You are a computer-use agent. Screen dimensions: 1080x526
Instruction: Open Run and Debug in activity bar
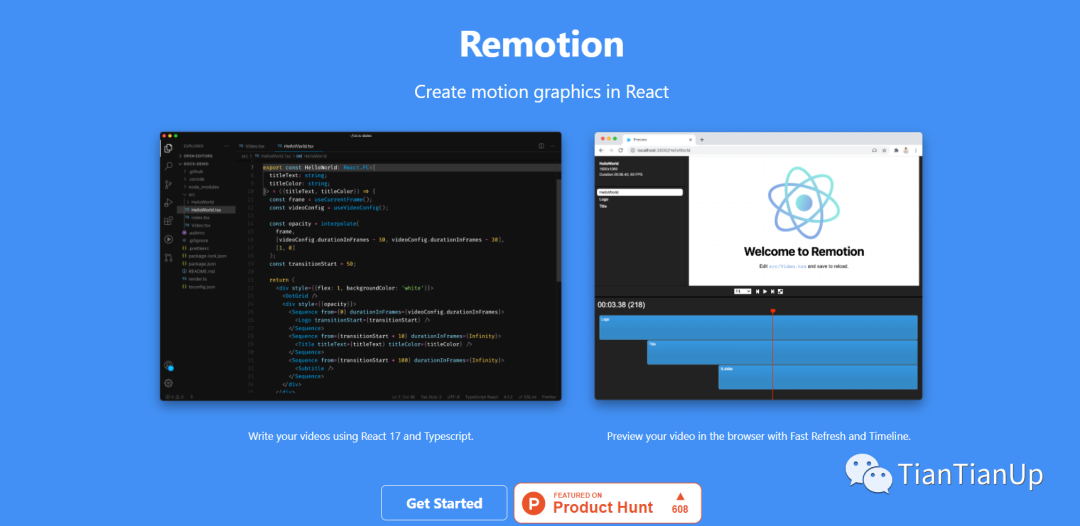tap(168, 202)
